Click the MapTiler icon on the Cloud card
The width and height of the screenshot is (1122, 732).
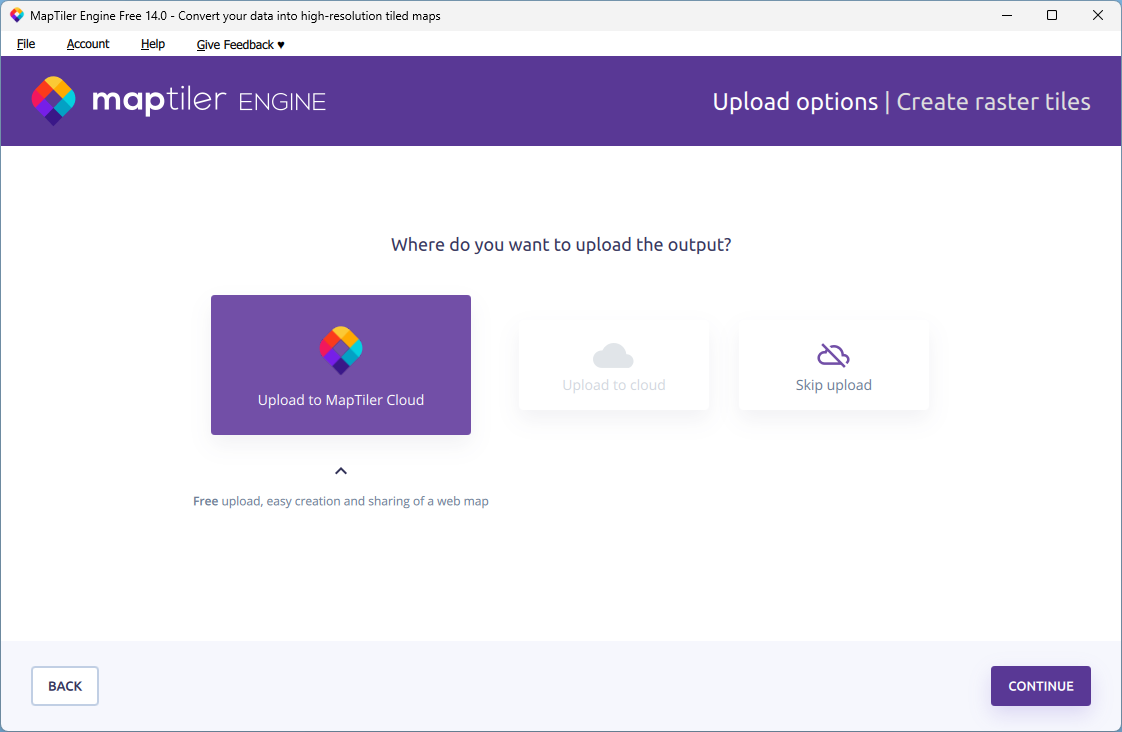pos(341,350)
